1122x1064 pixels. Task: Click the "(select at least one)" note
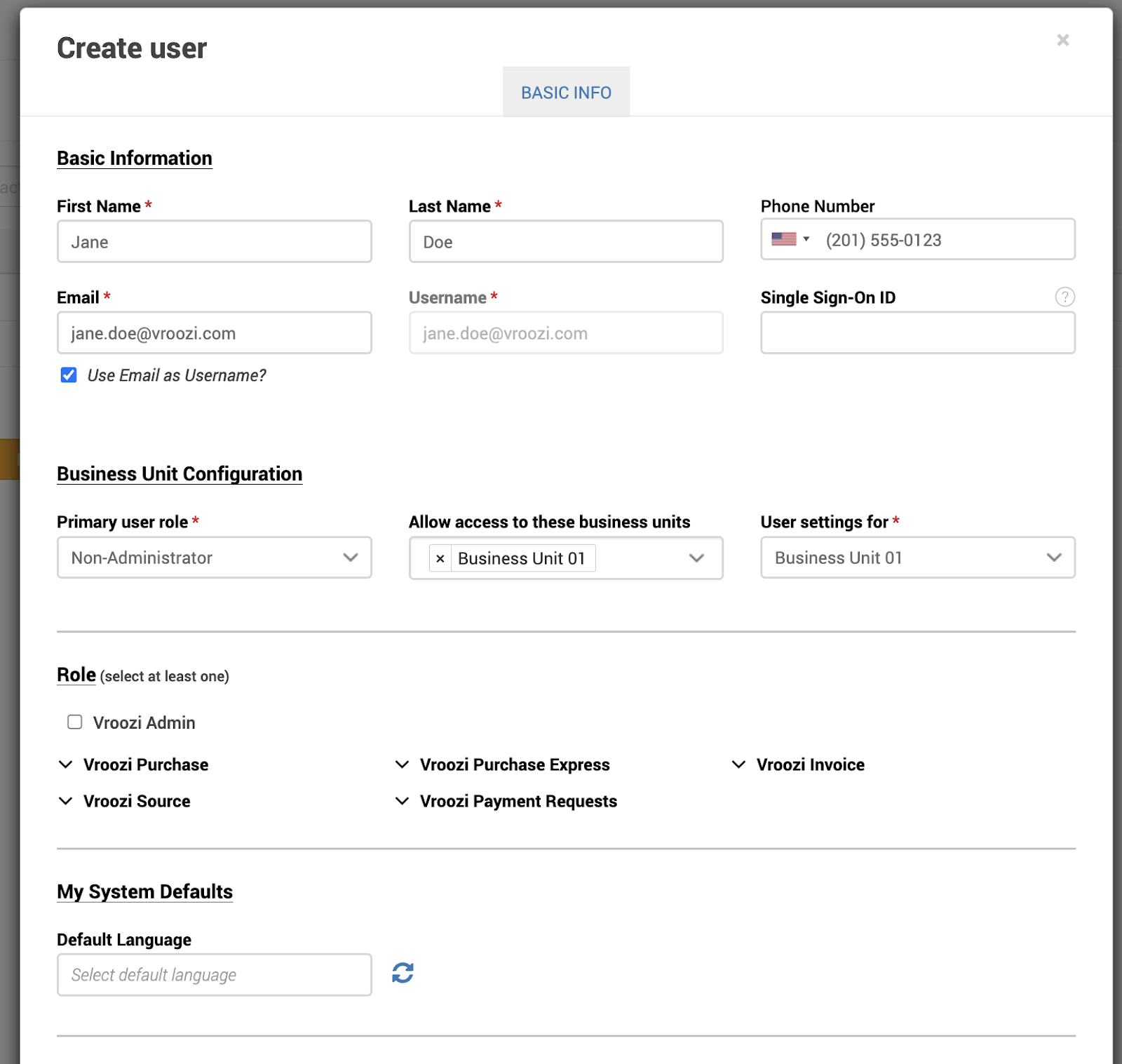[x=165, y=676]
